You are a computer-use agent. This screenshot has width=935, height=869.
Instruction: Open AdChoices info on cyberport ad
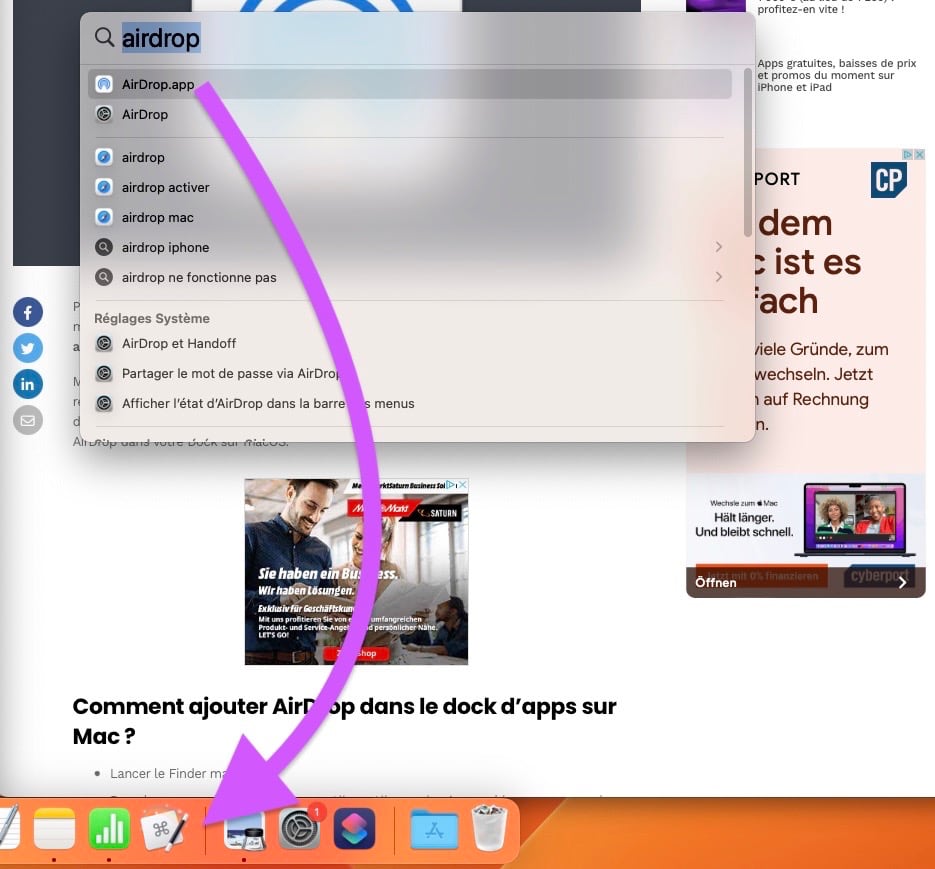click(908, 154)
